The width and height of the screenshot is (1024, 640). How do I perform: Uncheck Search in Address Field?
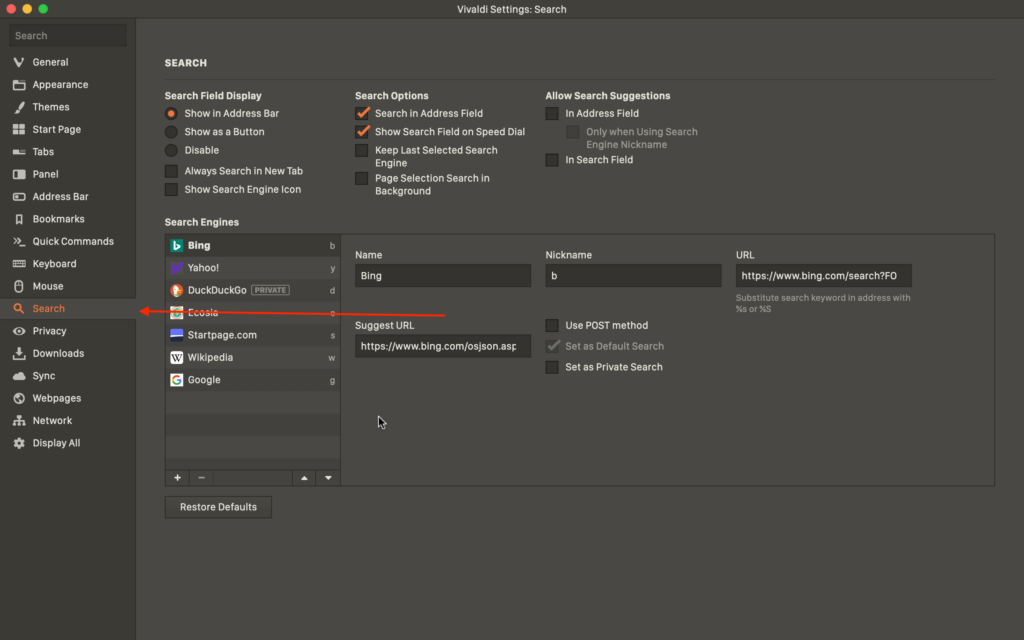362,114
